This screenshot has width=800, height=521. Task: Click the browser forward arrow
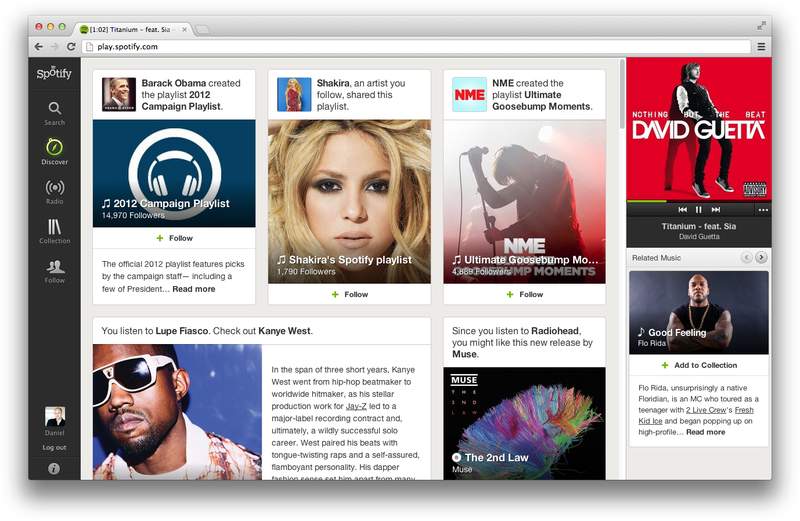(x=55, y=46)
